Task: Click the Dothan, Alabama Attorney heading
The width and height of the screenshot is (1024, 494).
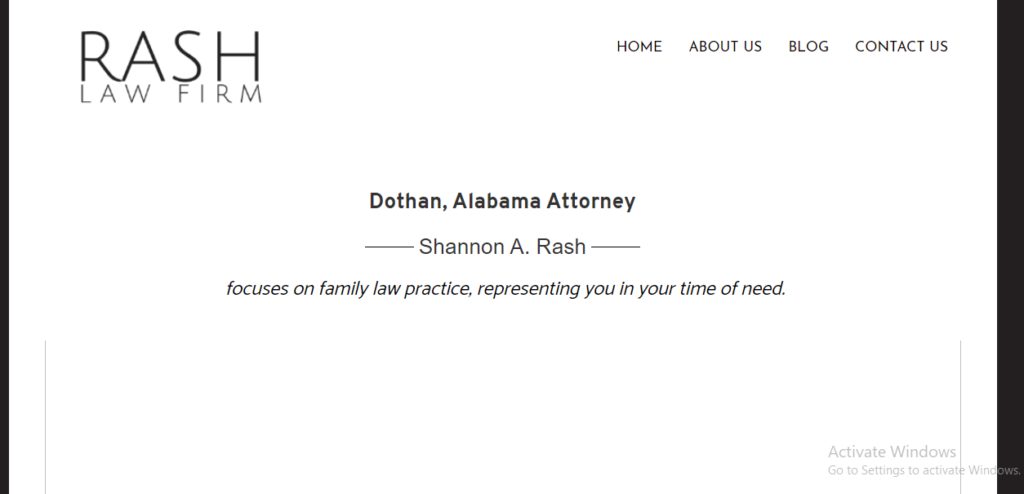Action: (502, 201)
